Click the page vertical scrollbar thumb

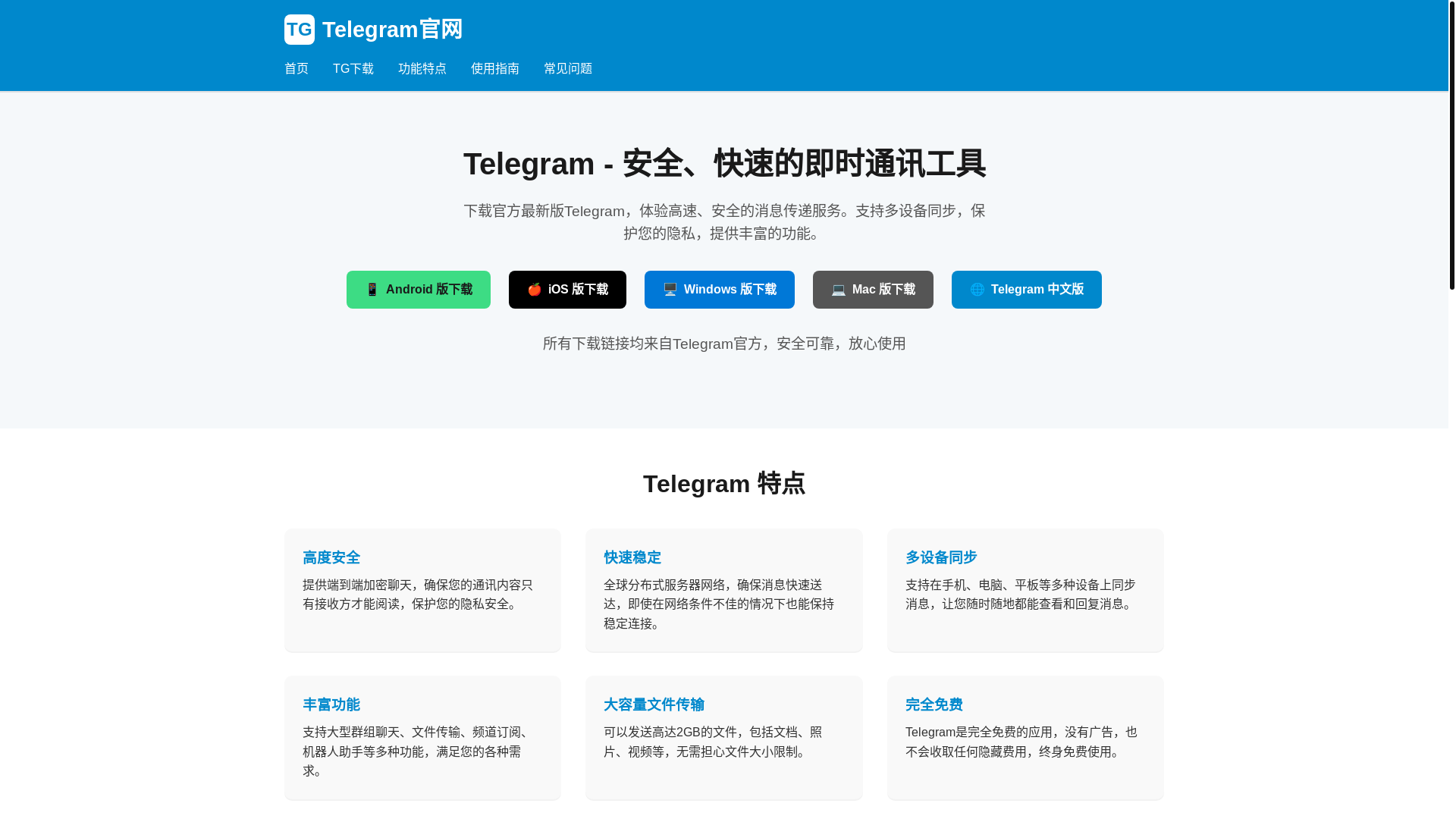click(1452, 145)
